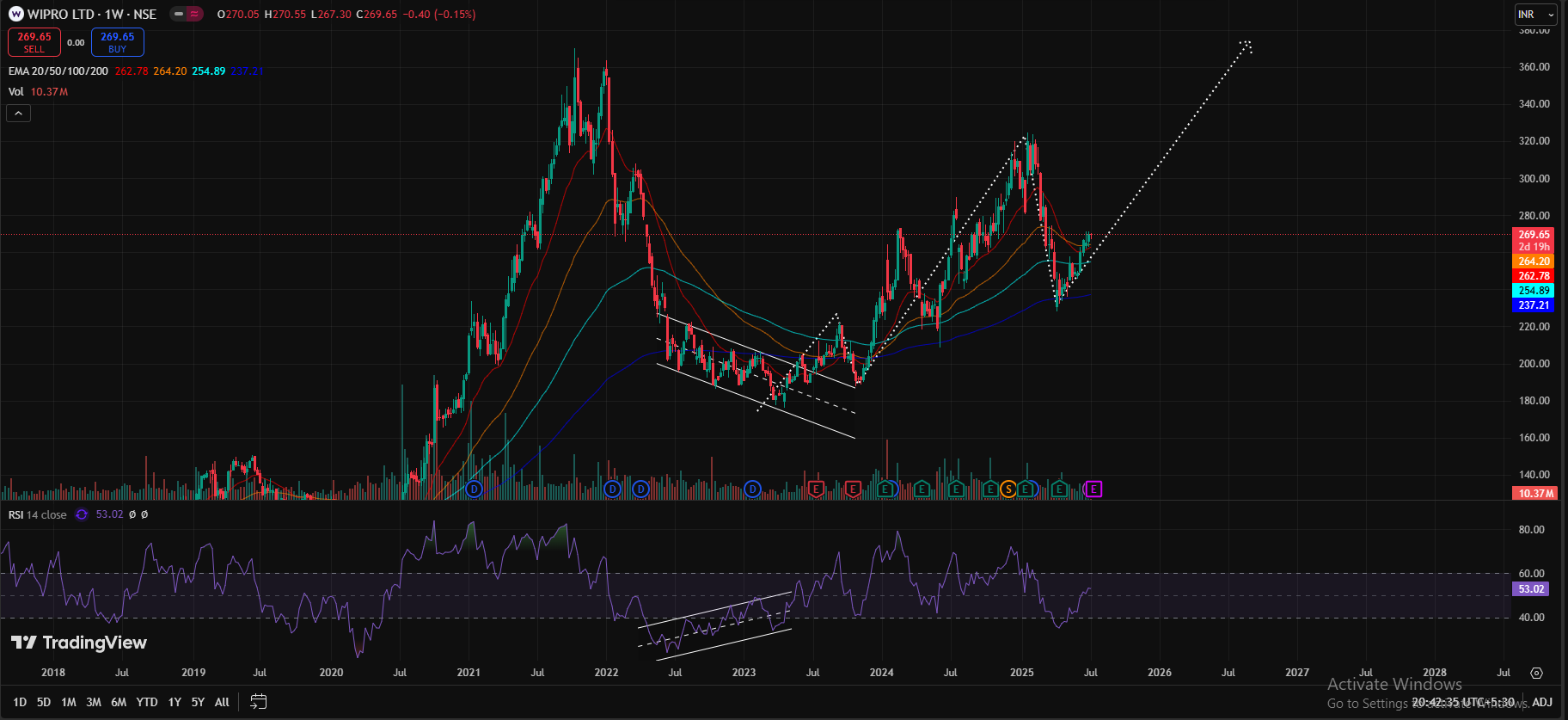The height and width of the screenshot is (720, 1568).
Task: Click the cyan 254.89 EMA price label on the axis
Action: [1534, 291]
